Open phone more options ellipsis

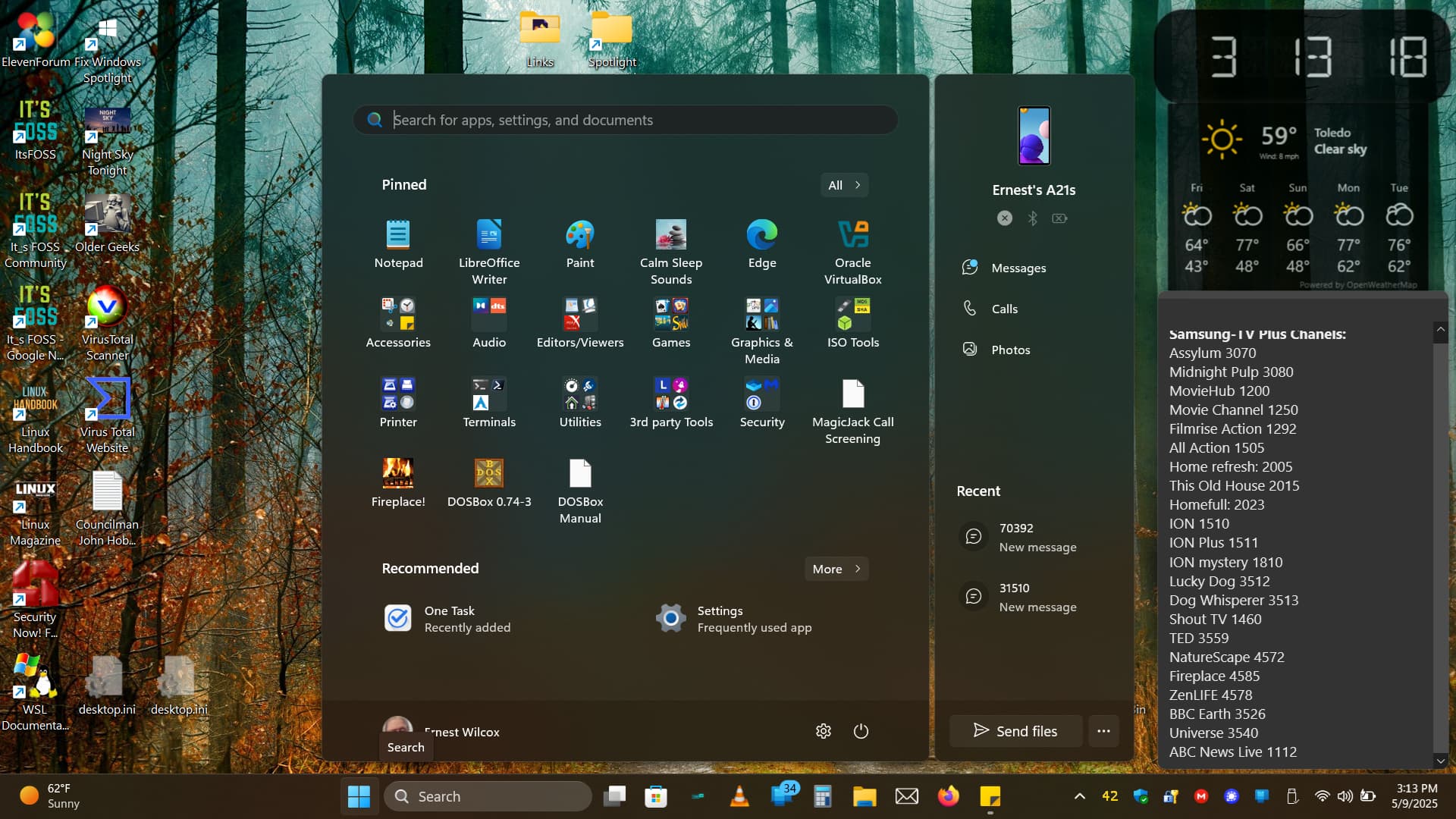tap(1103, 731)
